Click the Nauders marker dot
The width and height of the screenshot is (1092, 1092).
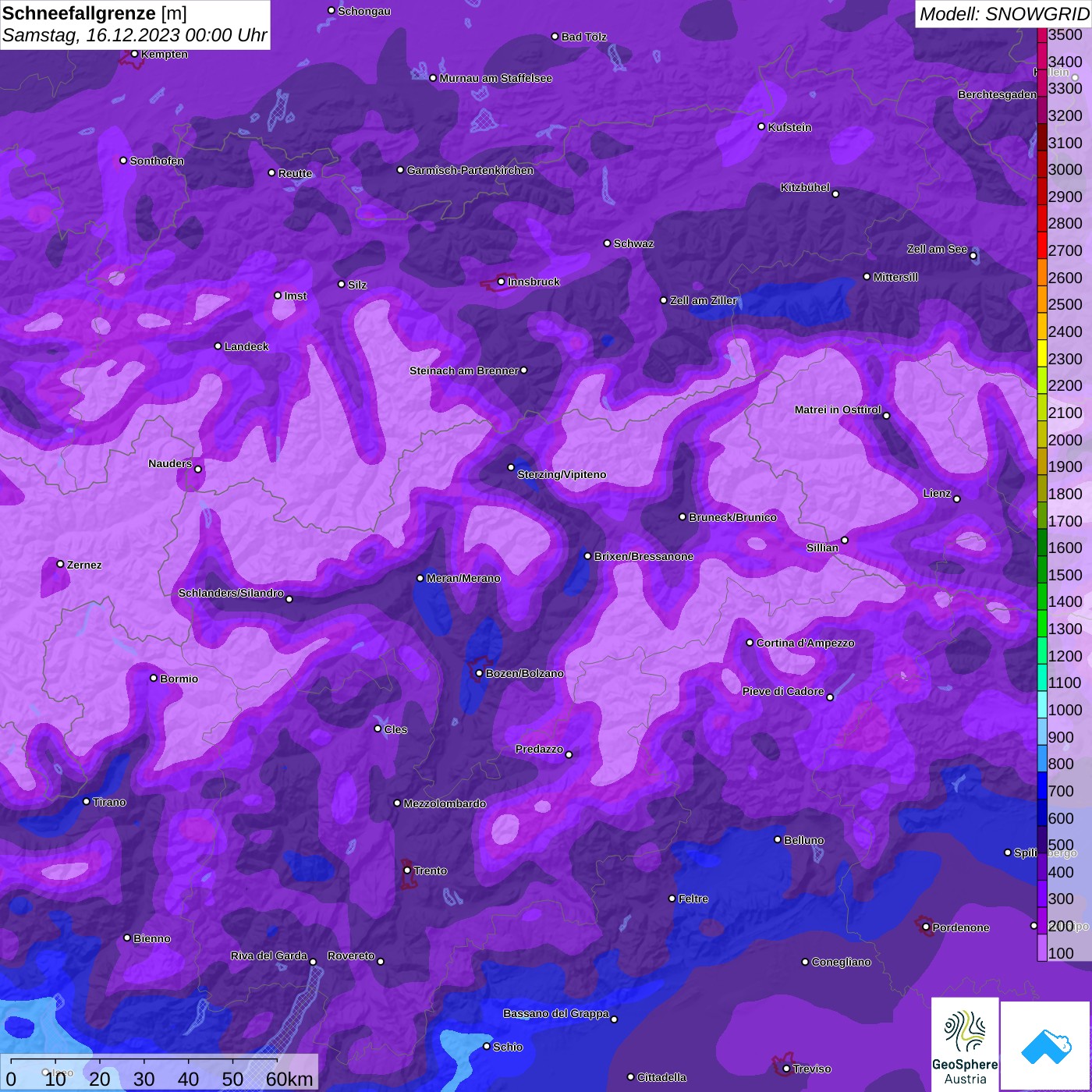tap(198, 469)
